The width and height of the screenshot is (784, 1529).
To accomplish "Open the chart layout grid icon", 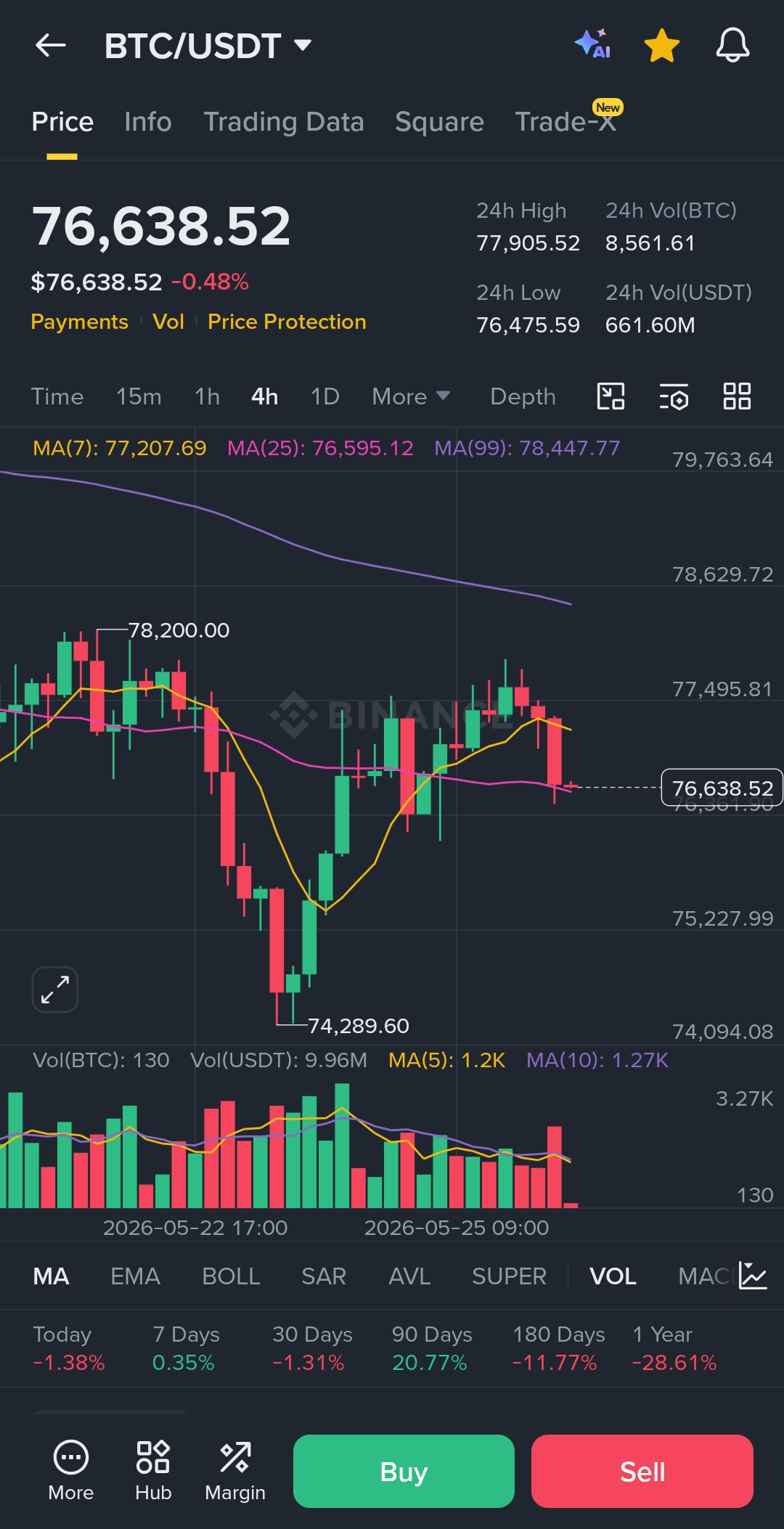I will 737,396.
